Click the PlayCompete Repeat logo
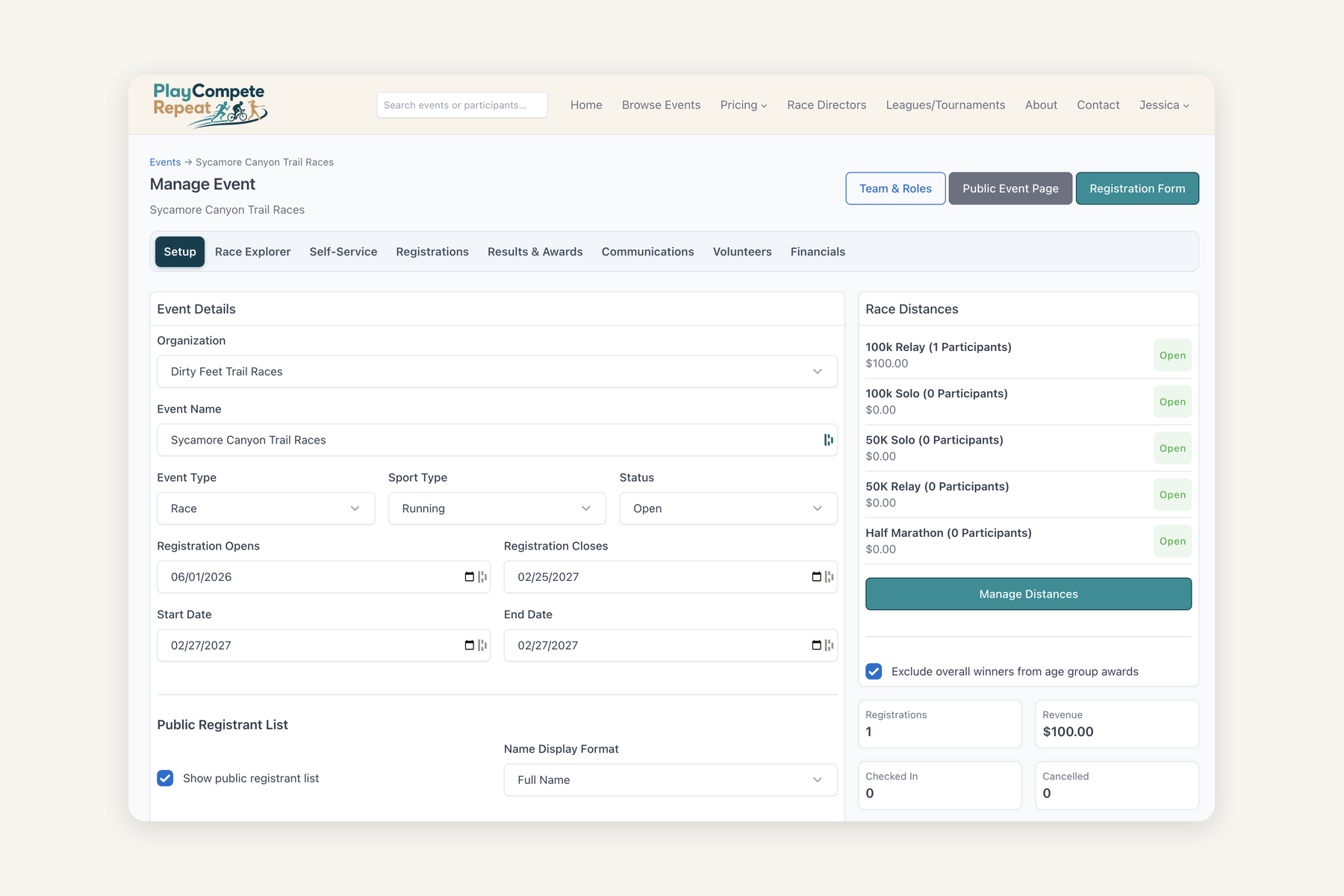The image size is (1344, 896). (210, 105)
